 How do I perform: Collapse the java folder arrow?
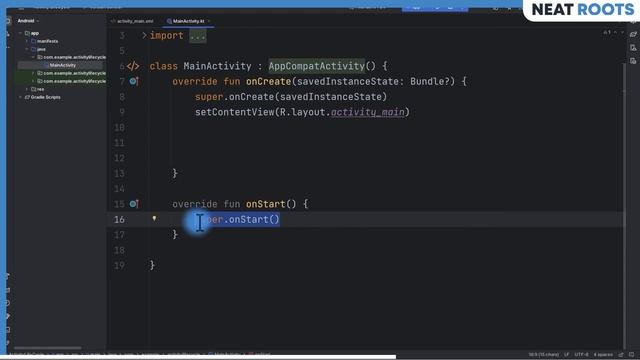click(27, 49)
